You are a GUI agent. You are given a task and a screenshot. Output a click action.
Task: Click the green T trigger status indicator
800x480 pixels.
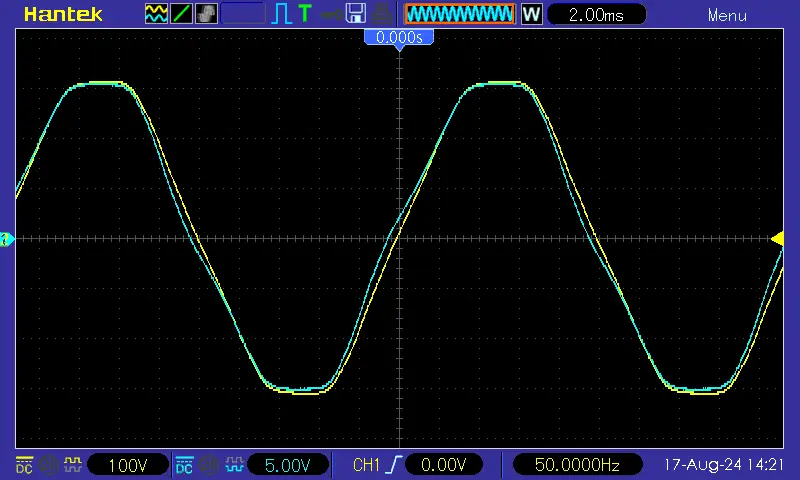click(305, 14)
